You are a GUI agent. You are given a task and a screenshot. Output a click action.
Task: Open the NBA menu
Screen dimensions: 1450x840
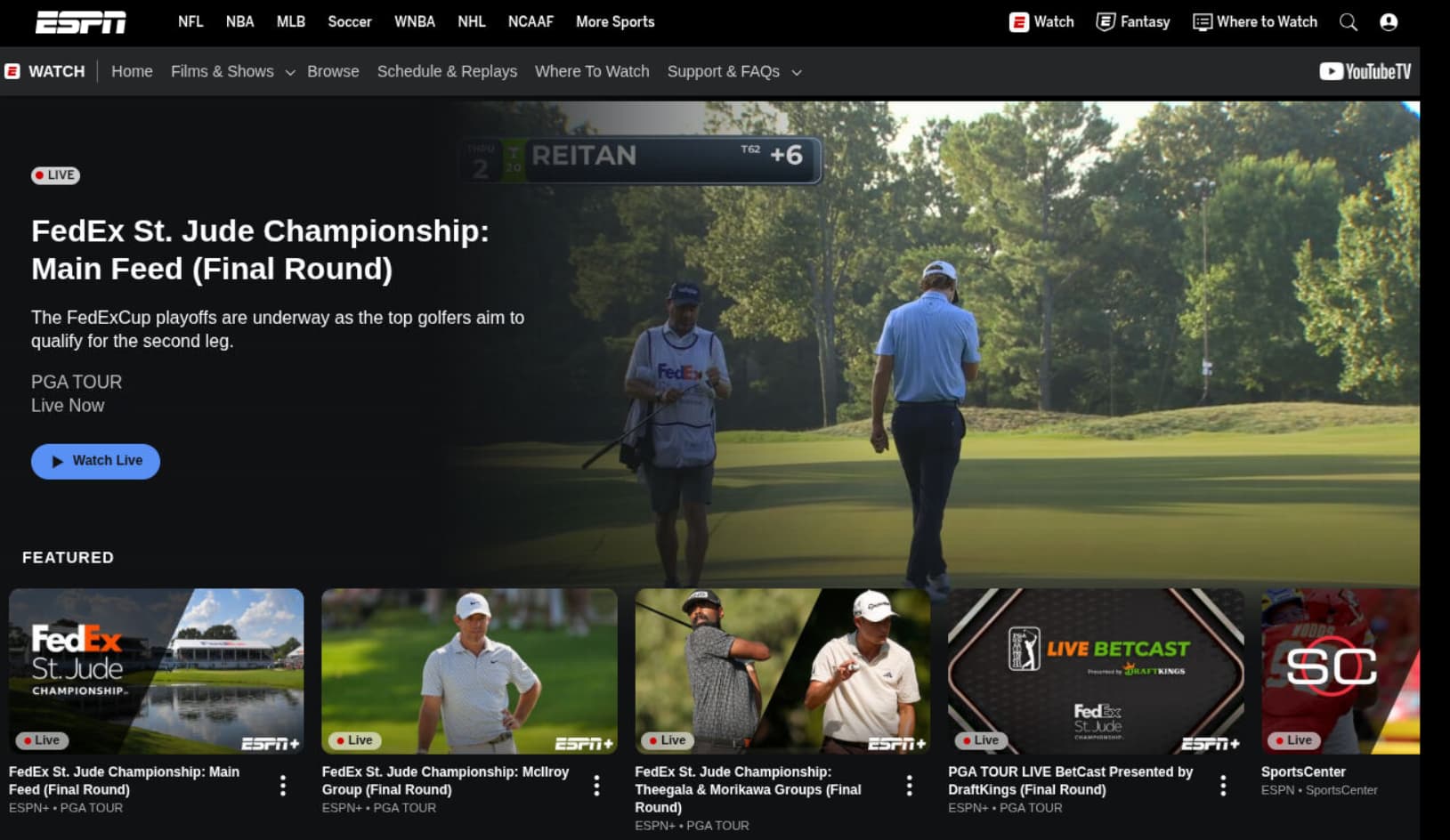tap(239, 22)
